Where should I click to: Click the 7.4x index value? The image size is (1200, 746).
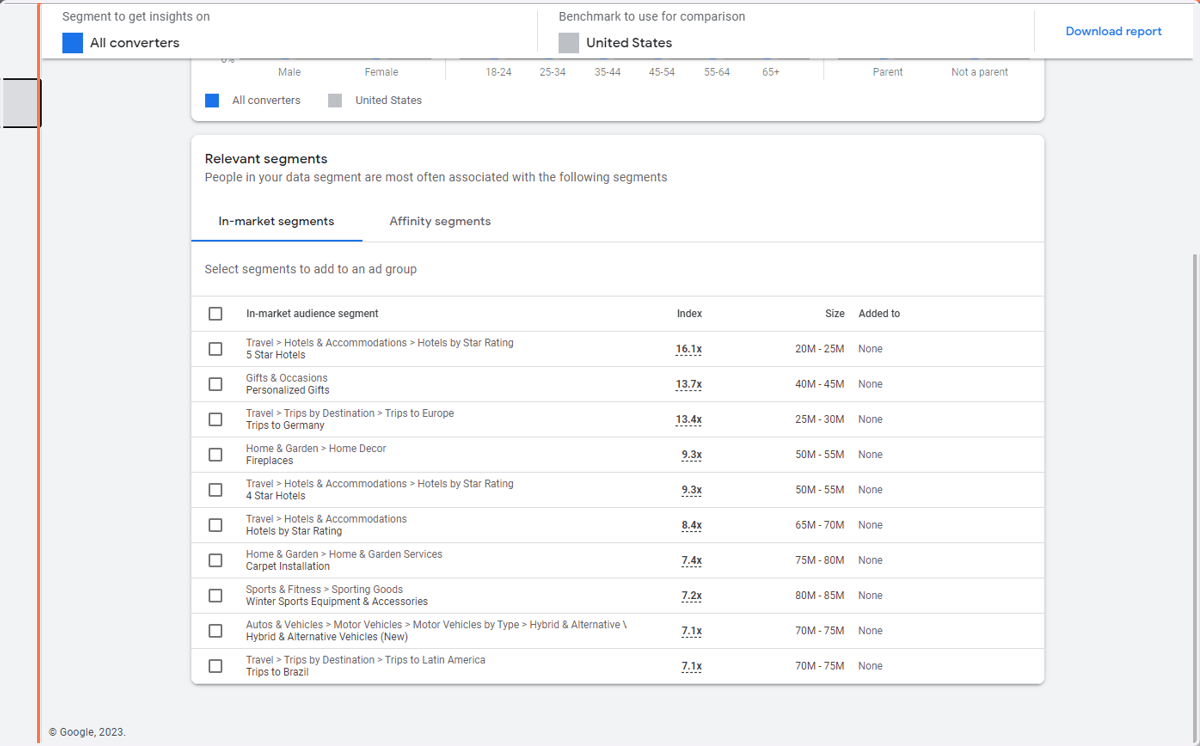click(692, 560)
